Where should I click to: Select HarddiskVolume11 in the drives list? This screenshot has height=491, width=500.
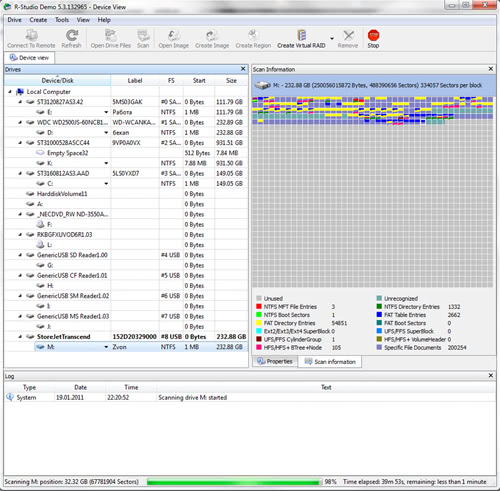point(62,194)
